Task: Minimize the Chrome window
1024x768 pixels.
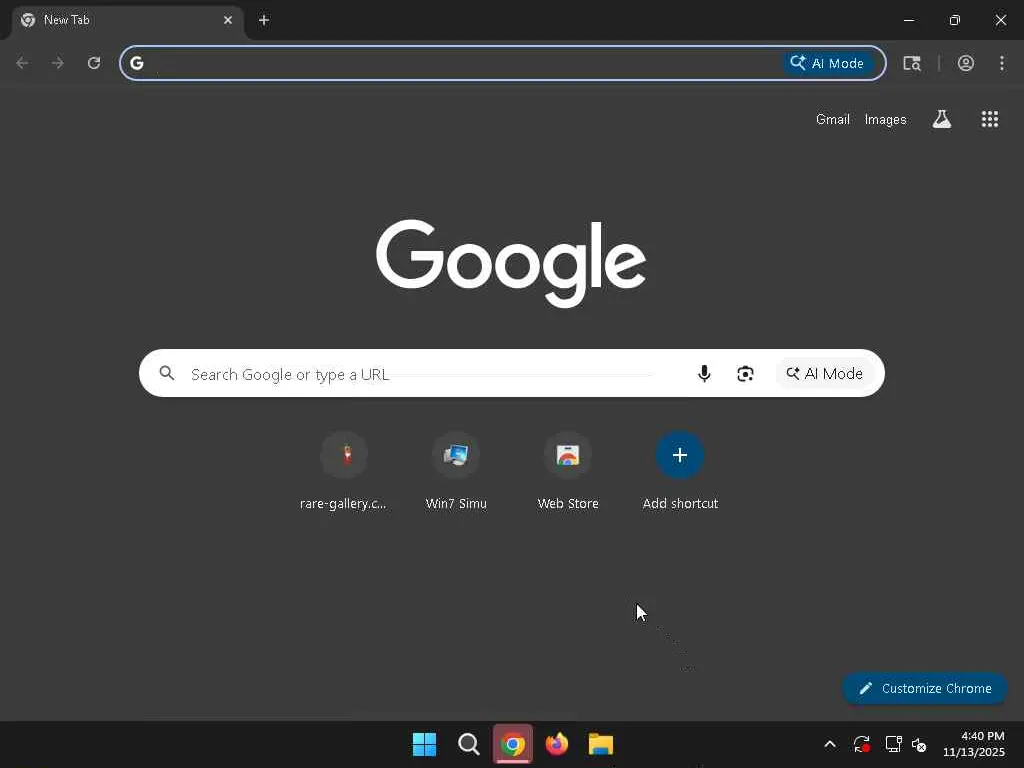Action: pyautogui.click(x=908, y=20)
